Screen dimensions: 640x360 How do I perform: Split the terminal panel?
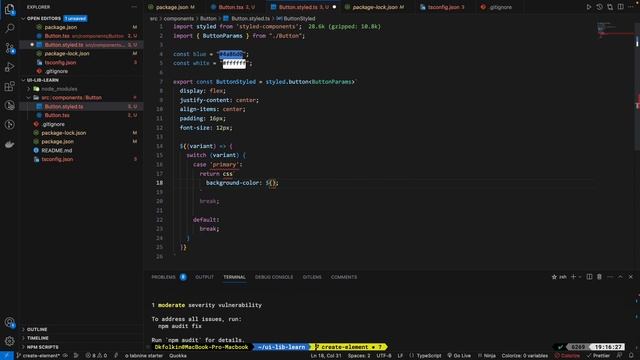point(589,277)
